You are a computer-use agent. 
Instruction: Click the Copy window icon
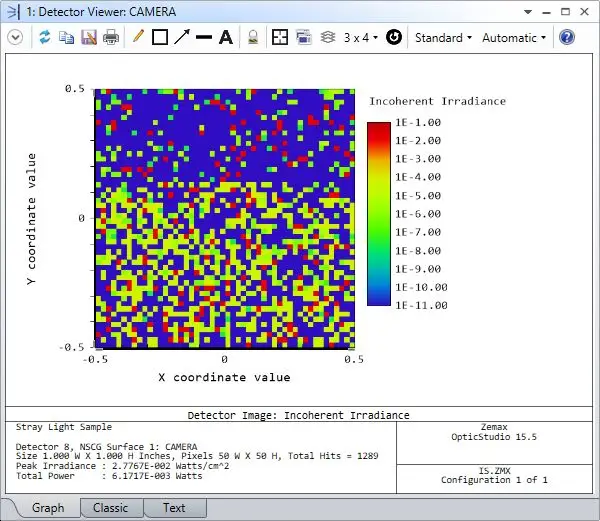click(66, 37)
